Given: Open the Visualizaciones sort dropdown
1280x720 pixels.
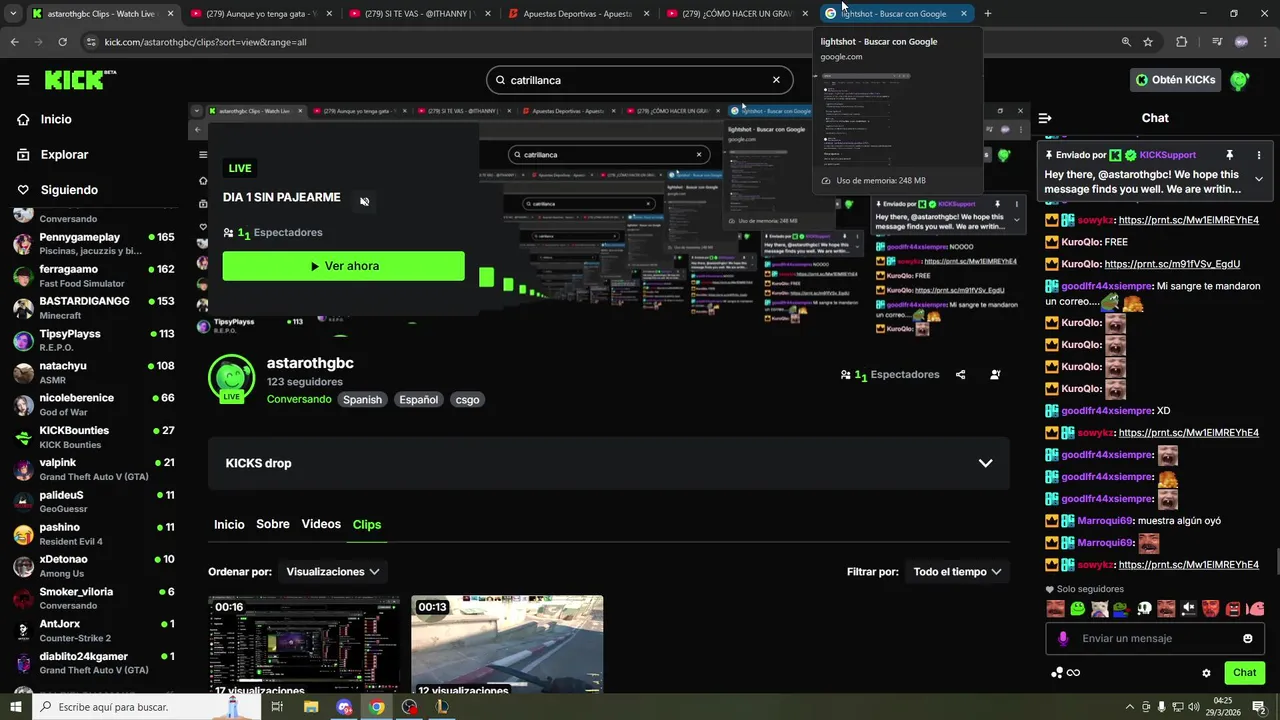Looking at the screenshot, I should coord(333,572).
